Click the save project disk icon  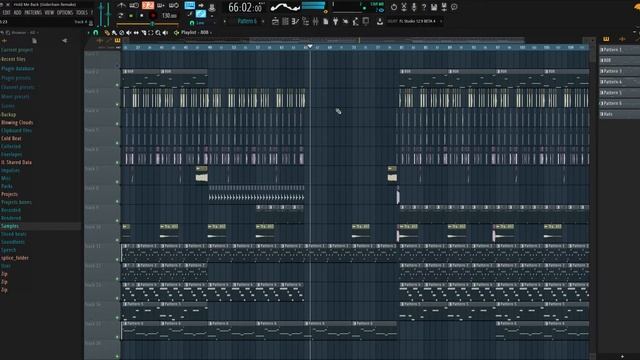coord(433,7)
